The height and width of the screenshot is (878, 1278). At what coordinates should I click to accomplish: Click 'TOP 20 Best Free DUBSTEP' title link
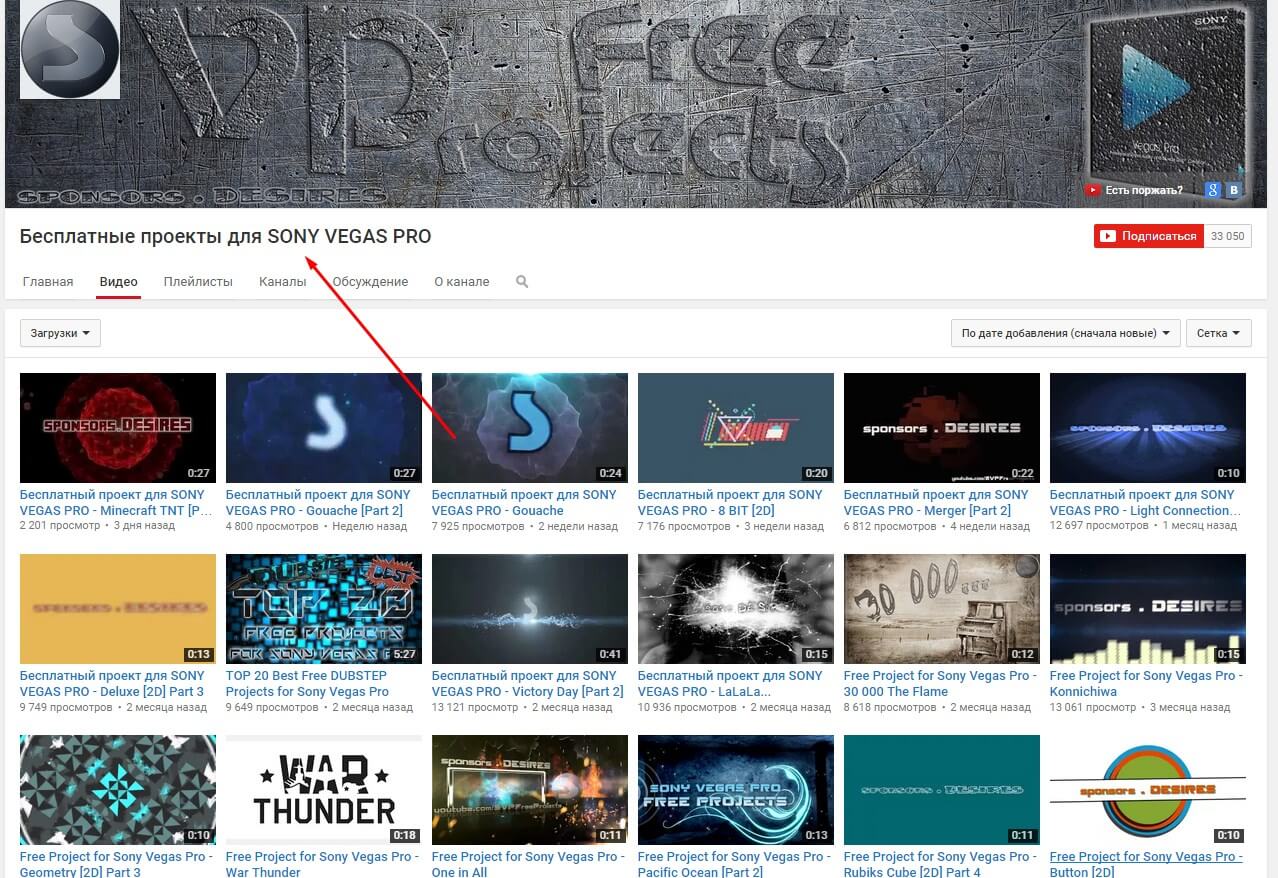tap(308, 683)
